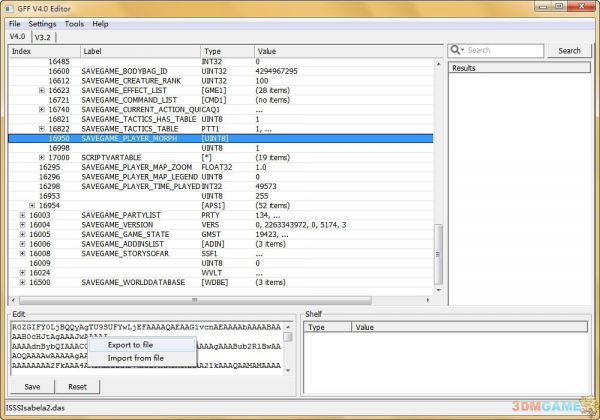
Task: Open the File menu
Action: [14, 23]
